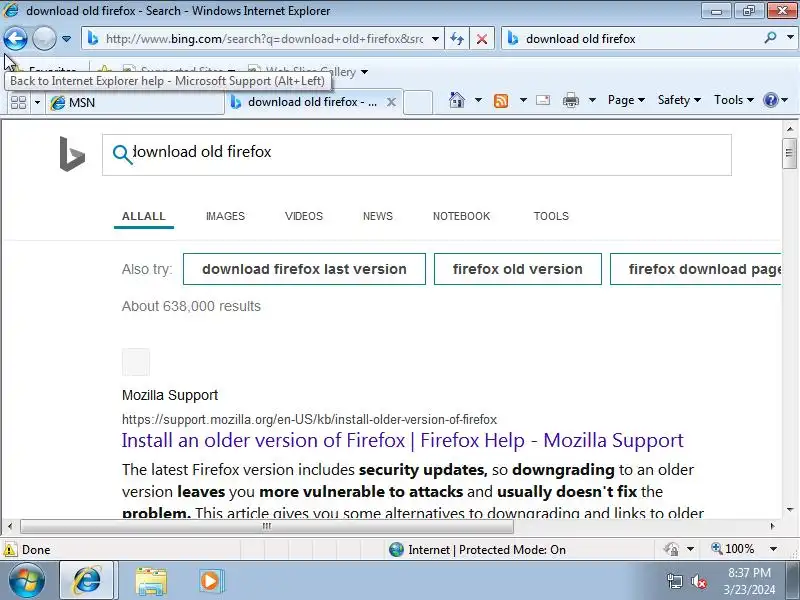This screenshot has height=600, width=800.
Task: Click the vertical scrollbar thumb
Action: click(790, 153)
